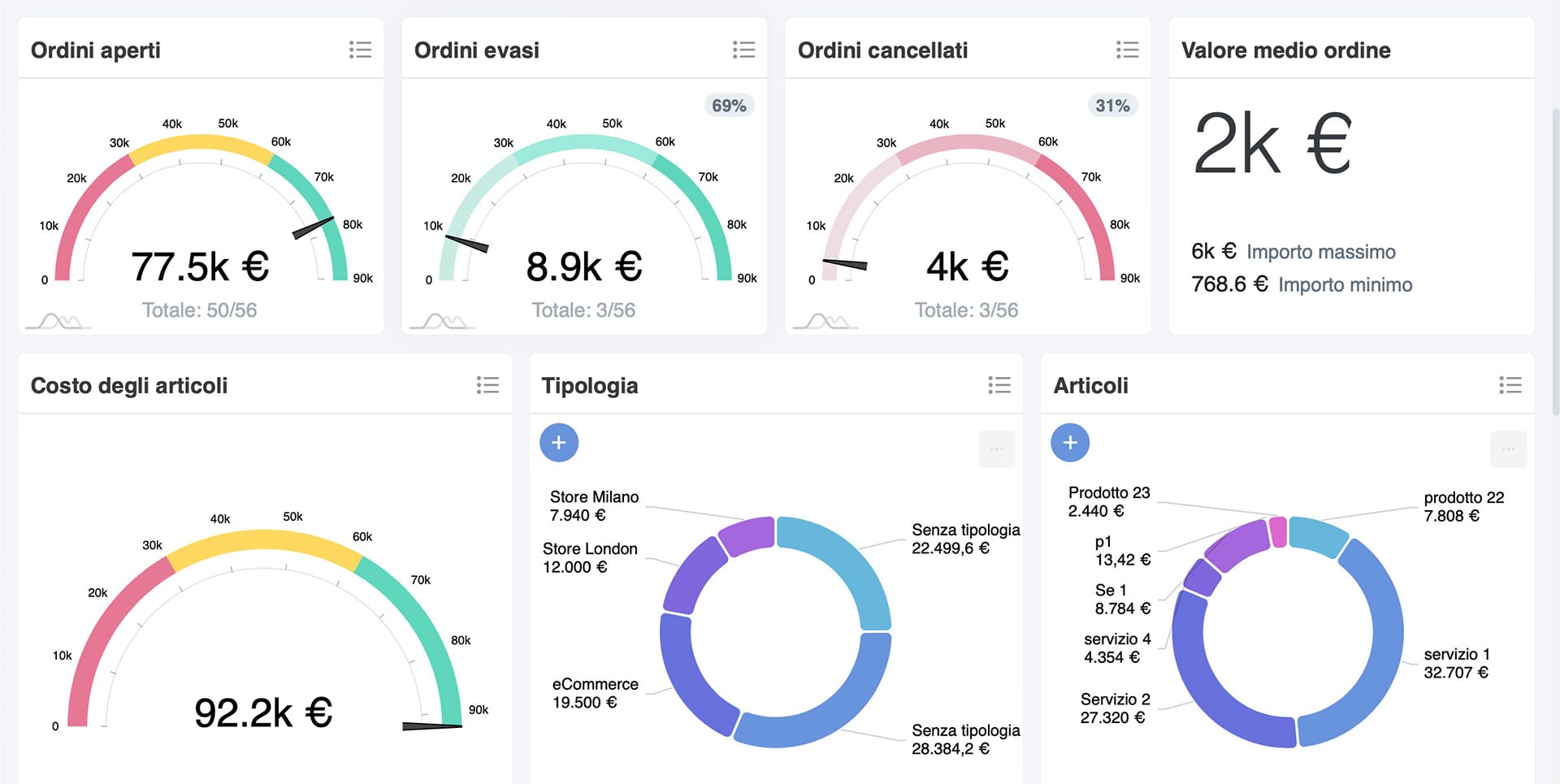Open list menu icon on Ordini cancellati card
The image size is (1560, 784).
coord(1127,50)
